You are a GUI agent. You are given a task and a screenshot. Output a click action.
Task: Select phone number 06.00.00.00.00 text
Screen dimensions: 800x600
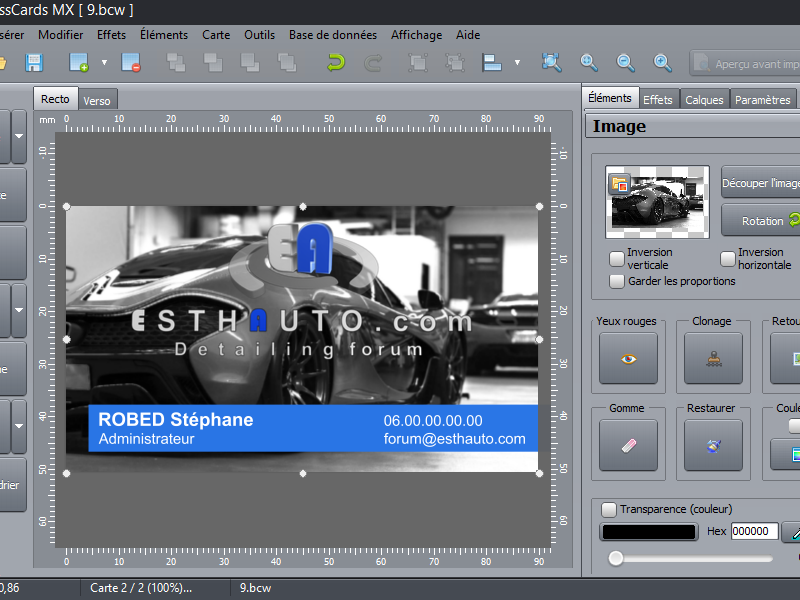433,420
